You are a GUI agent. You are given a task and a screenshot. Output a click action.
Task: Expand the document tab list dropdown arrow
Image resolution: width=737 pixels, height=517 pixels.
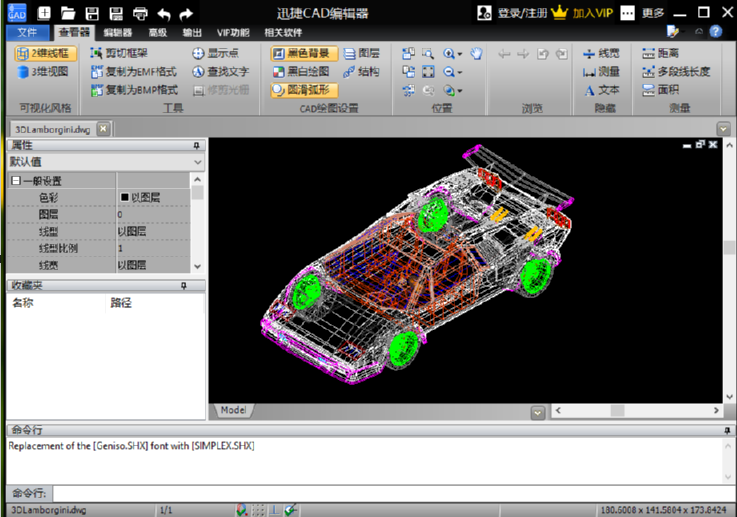coord(723,129)
